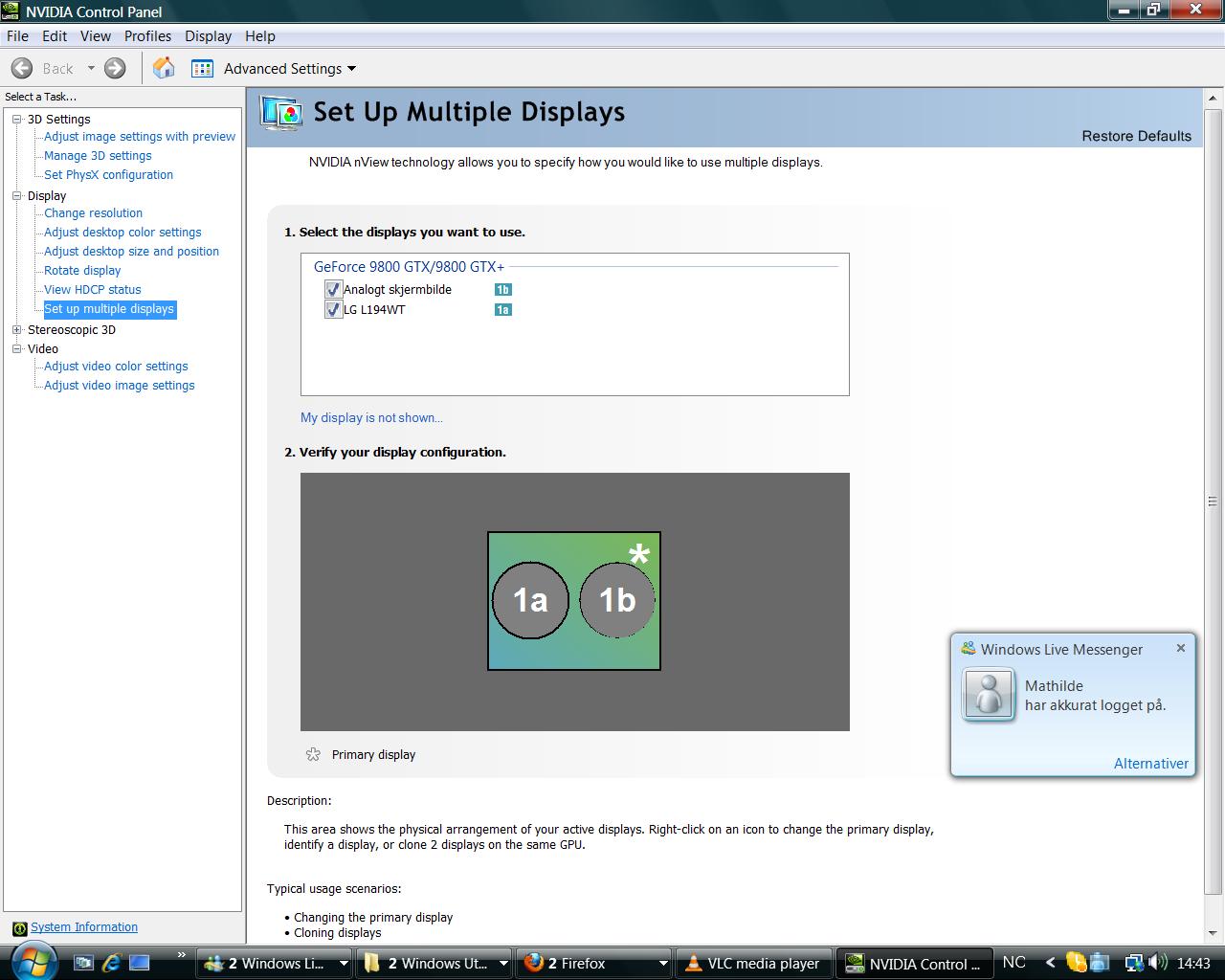
Task: Select Adjust desktop size and position
Action: (x=131, y=252)
